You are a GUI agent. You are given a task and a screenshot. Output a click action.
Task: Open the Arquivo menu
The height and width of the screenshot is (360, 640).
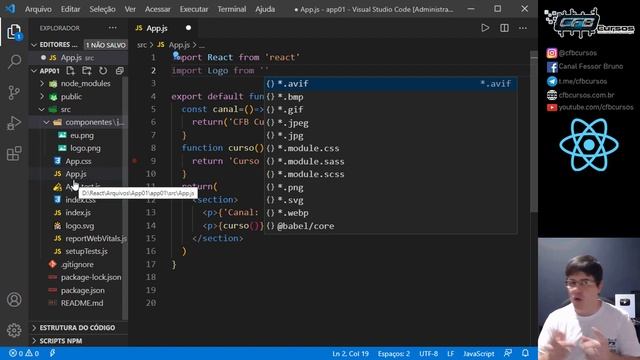[x=38, y=9]
